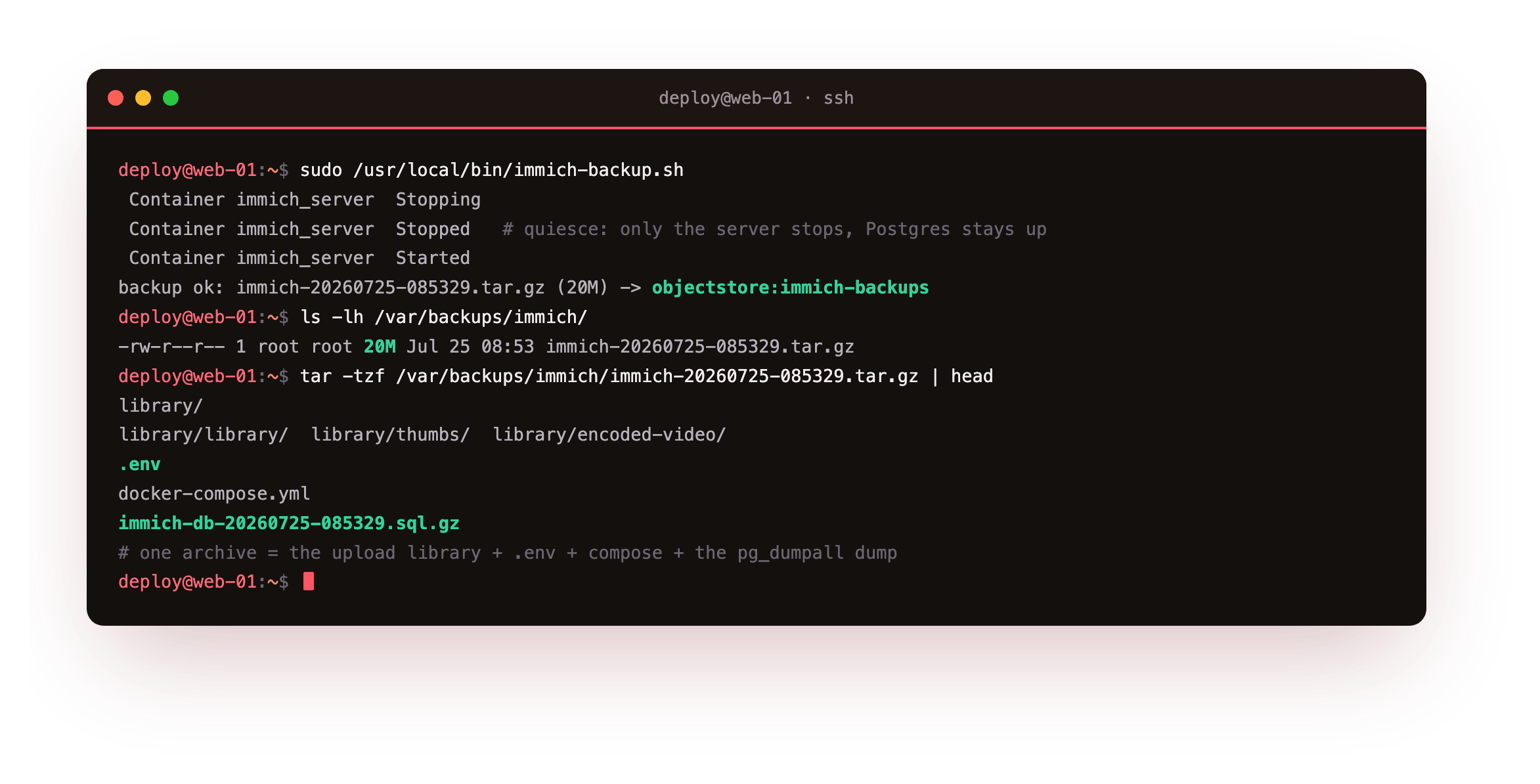Viewport: 1540px width, 784px height.
Task: Click the date 'Jul 25 08:53'
Action: pos(470,347)
